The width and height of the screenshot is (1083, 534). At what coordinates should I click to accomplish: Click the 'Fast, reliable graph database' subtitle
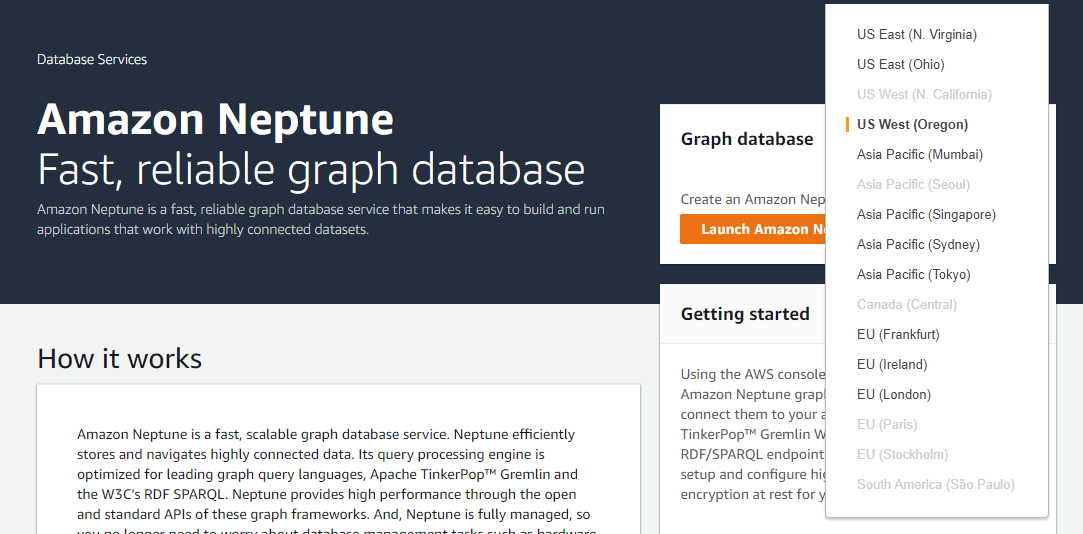pos(311,169)
